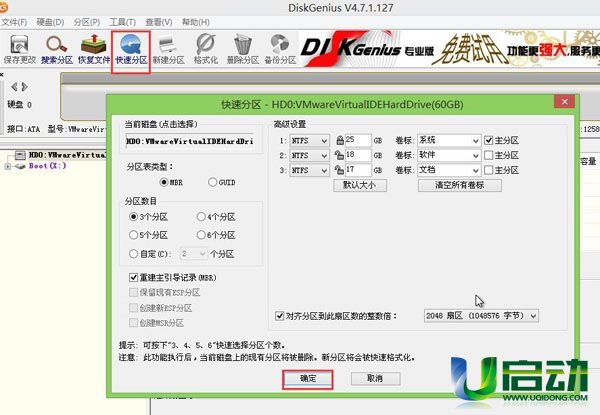Image resolution: width=600 pixels, height=415 pixels.
Task: Choose 6个分区 partition count
Action: (x=201, y=235)
